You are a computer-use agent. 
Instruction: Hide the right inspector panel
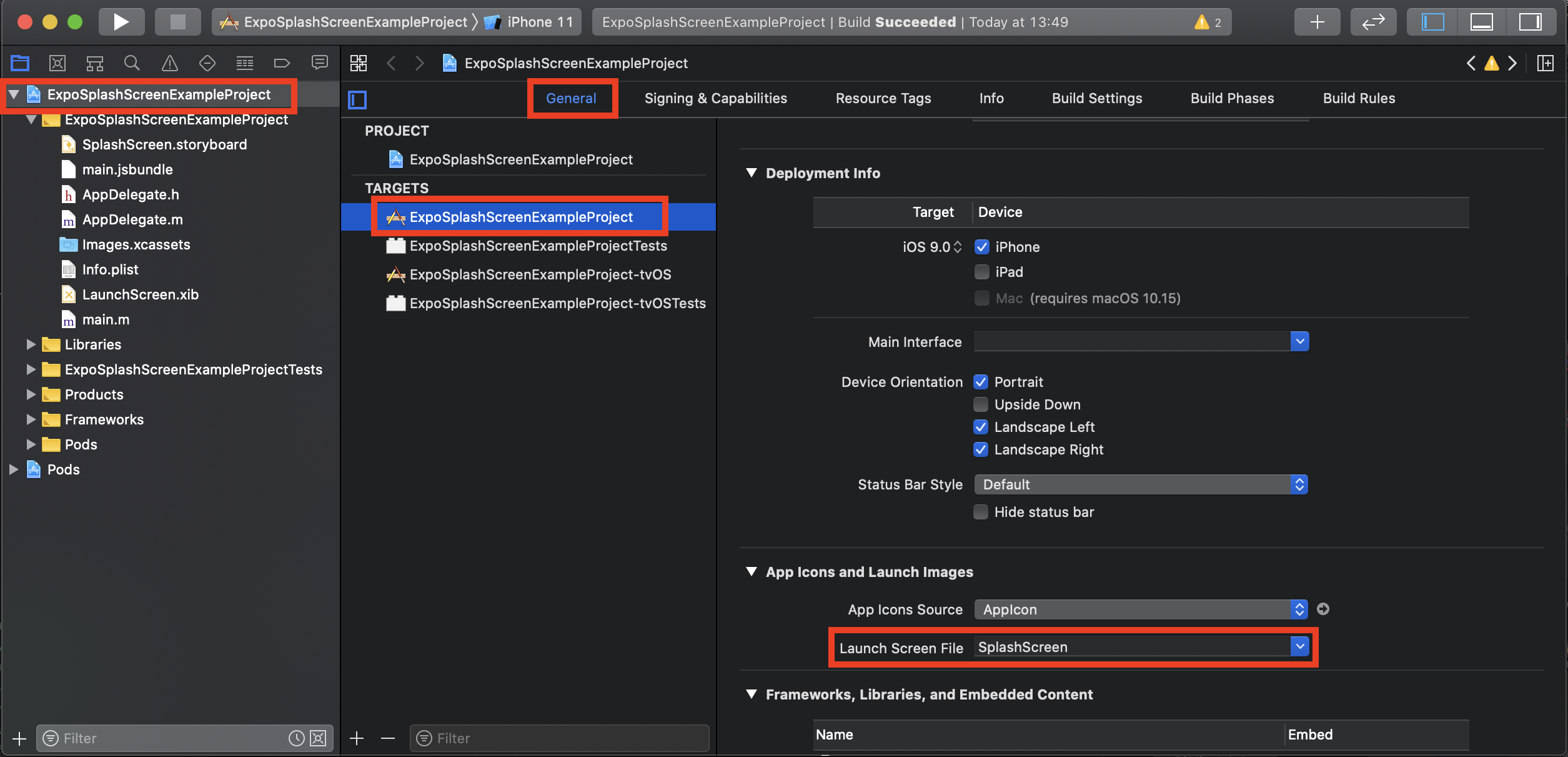click(1529, 23)
